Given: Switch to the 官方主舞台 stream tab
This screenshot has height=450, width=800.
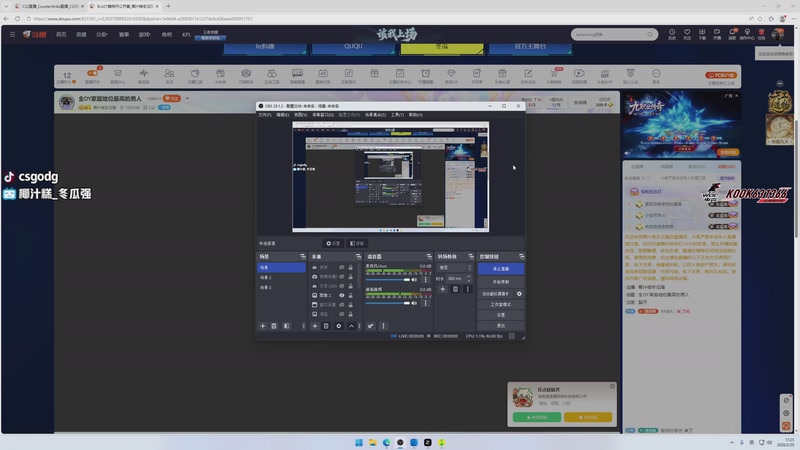Looking at the screenshot, I should point(530,47).
